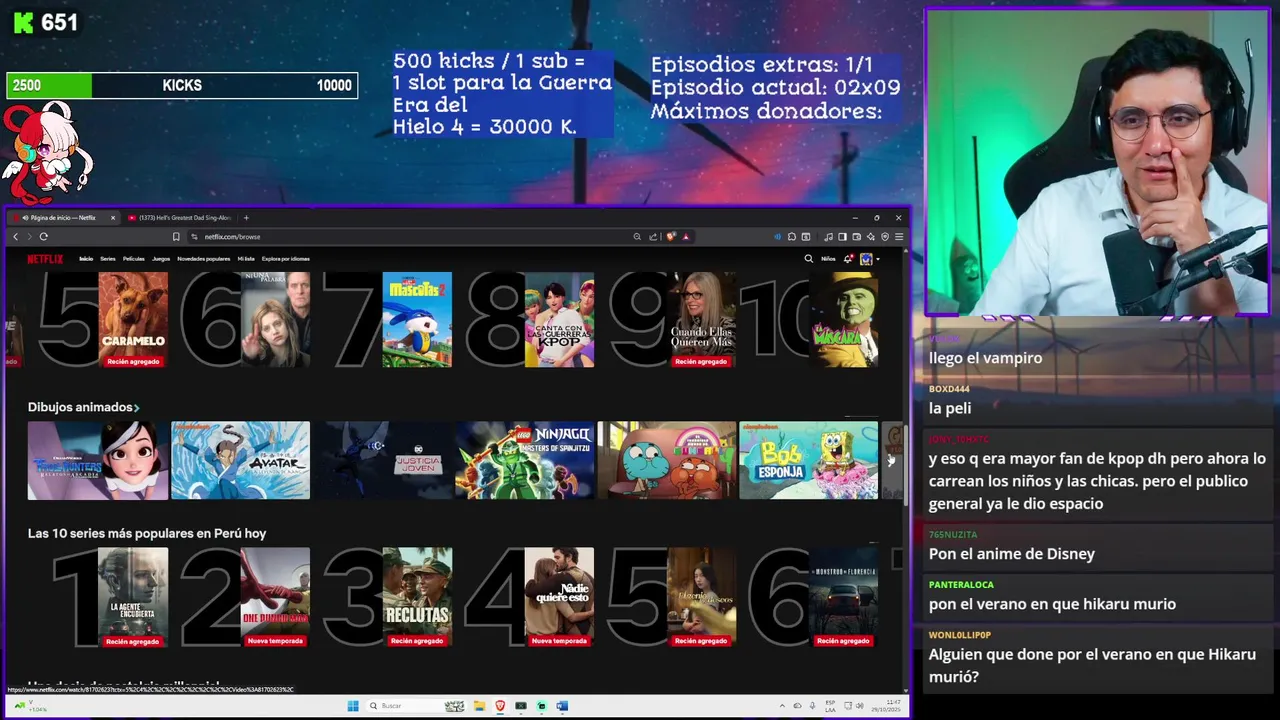
Task: Open Brave VPN shield icon
Action: [x=885, y=237]
